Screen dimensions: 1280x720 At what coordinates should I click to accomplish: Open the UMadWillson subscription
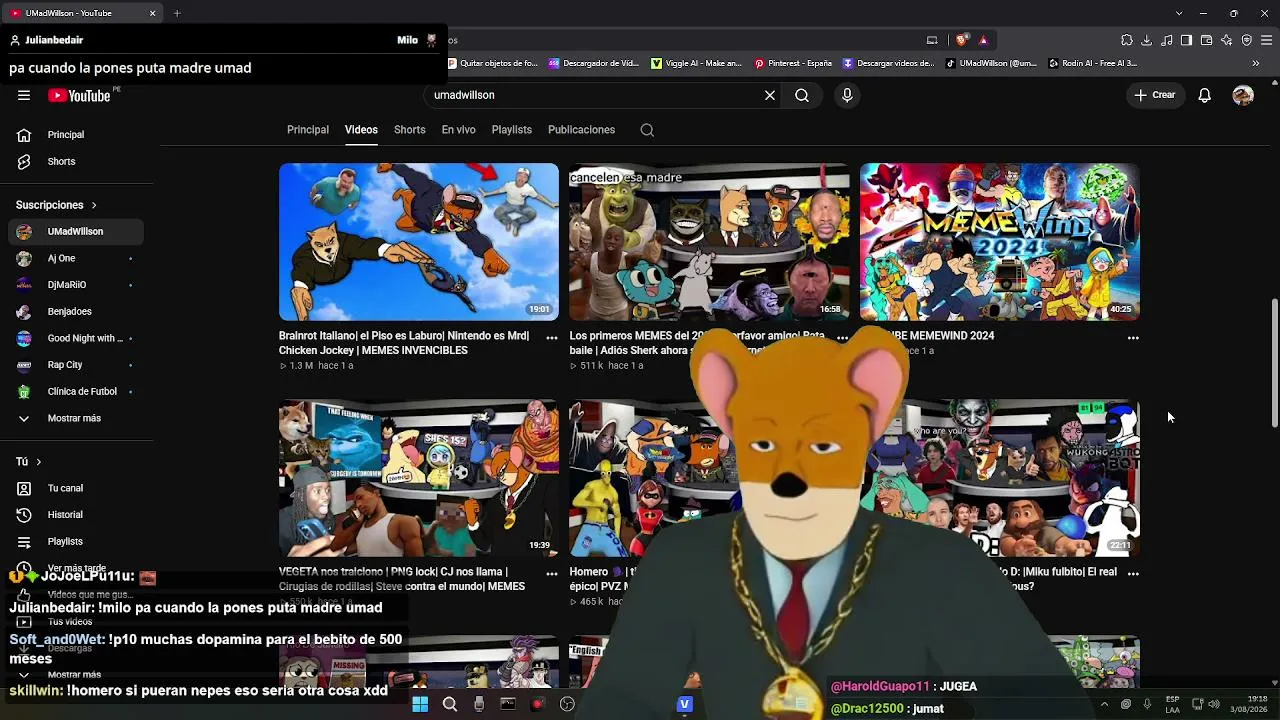[75, 232]
